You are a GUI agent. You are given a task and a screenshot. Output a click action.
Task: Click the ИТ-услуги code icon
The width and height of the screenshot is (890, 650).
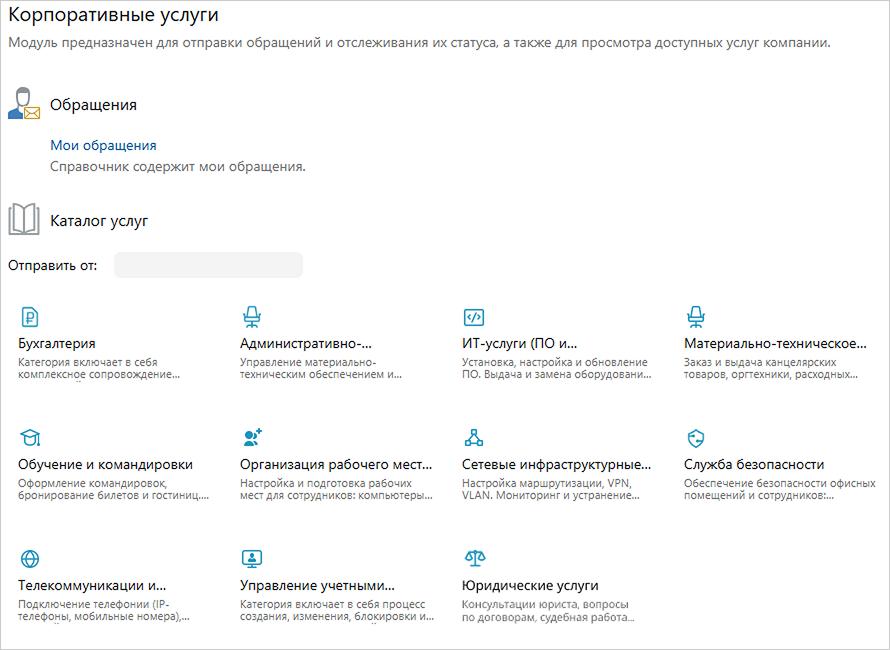pyautogui.click(x=474, y=318)
